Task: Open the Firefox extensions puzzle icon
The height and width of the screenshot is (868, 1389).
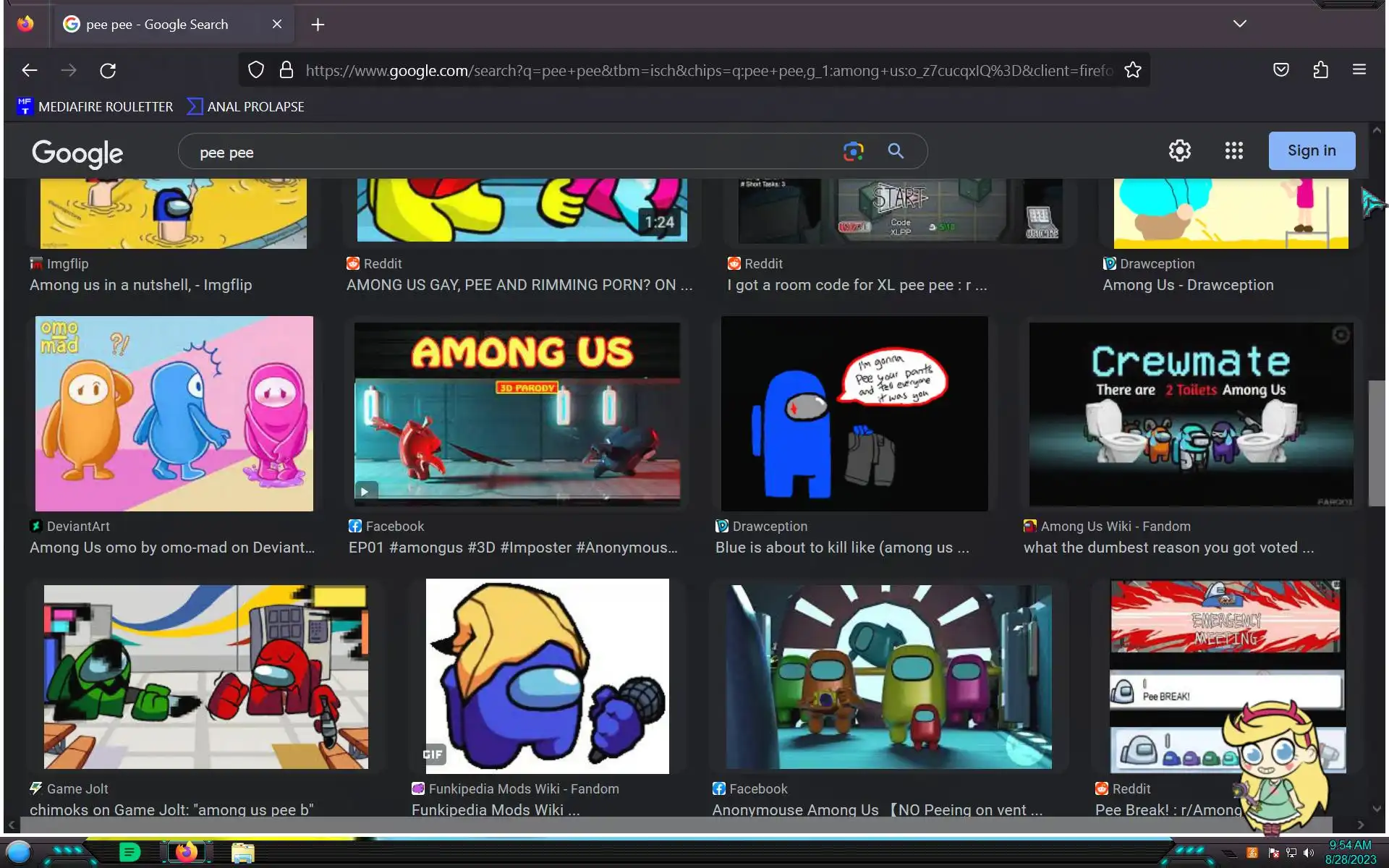Action: (x=1320, y=70)
